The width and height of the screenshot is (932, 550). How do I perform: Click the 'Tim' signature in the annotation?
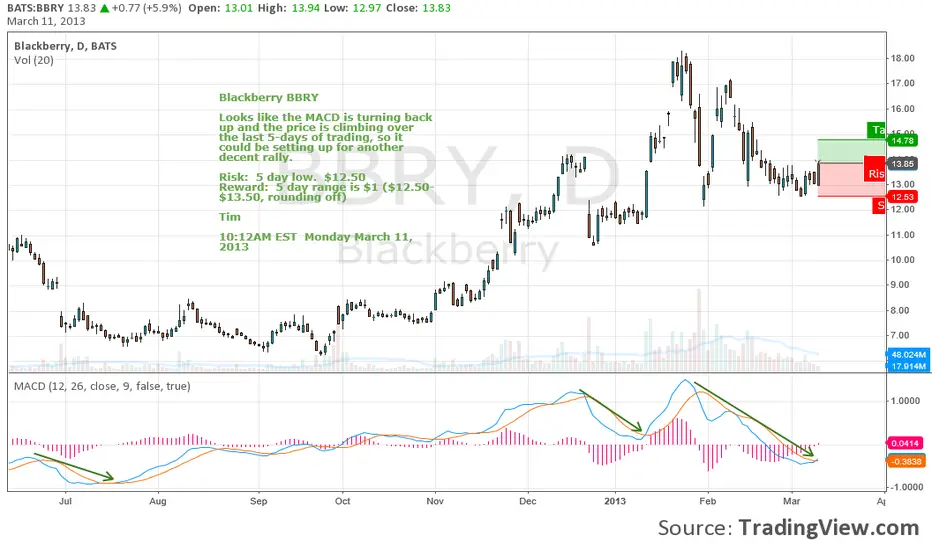tap(230, 217)
